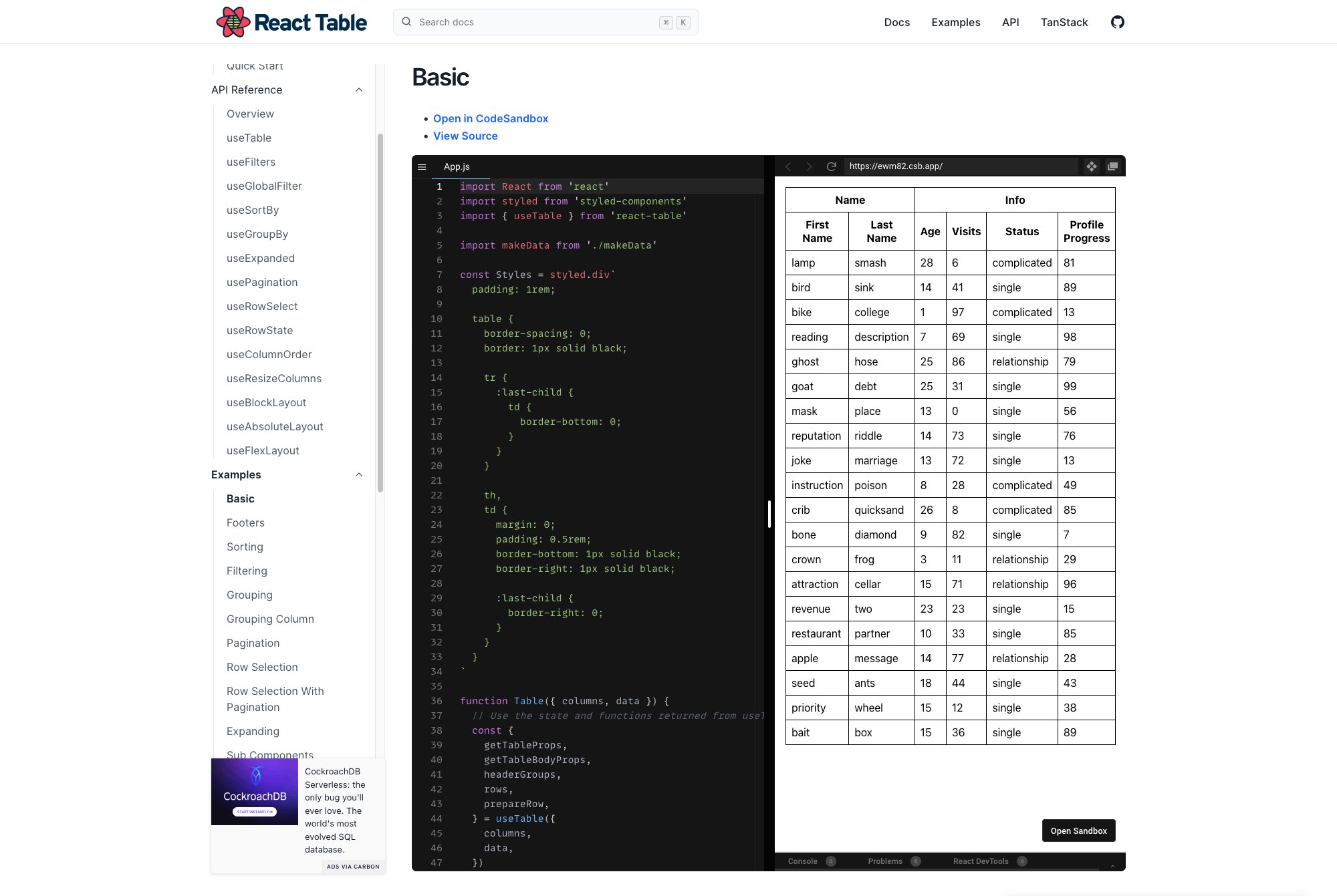
Task: Focus the Search docs field
Action: tap(545, 22)
